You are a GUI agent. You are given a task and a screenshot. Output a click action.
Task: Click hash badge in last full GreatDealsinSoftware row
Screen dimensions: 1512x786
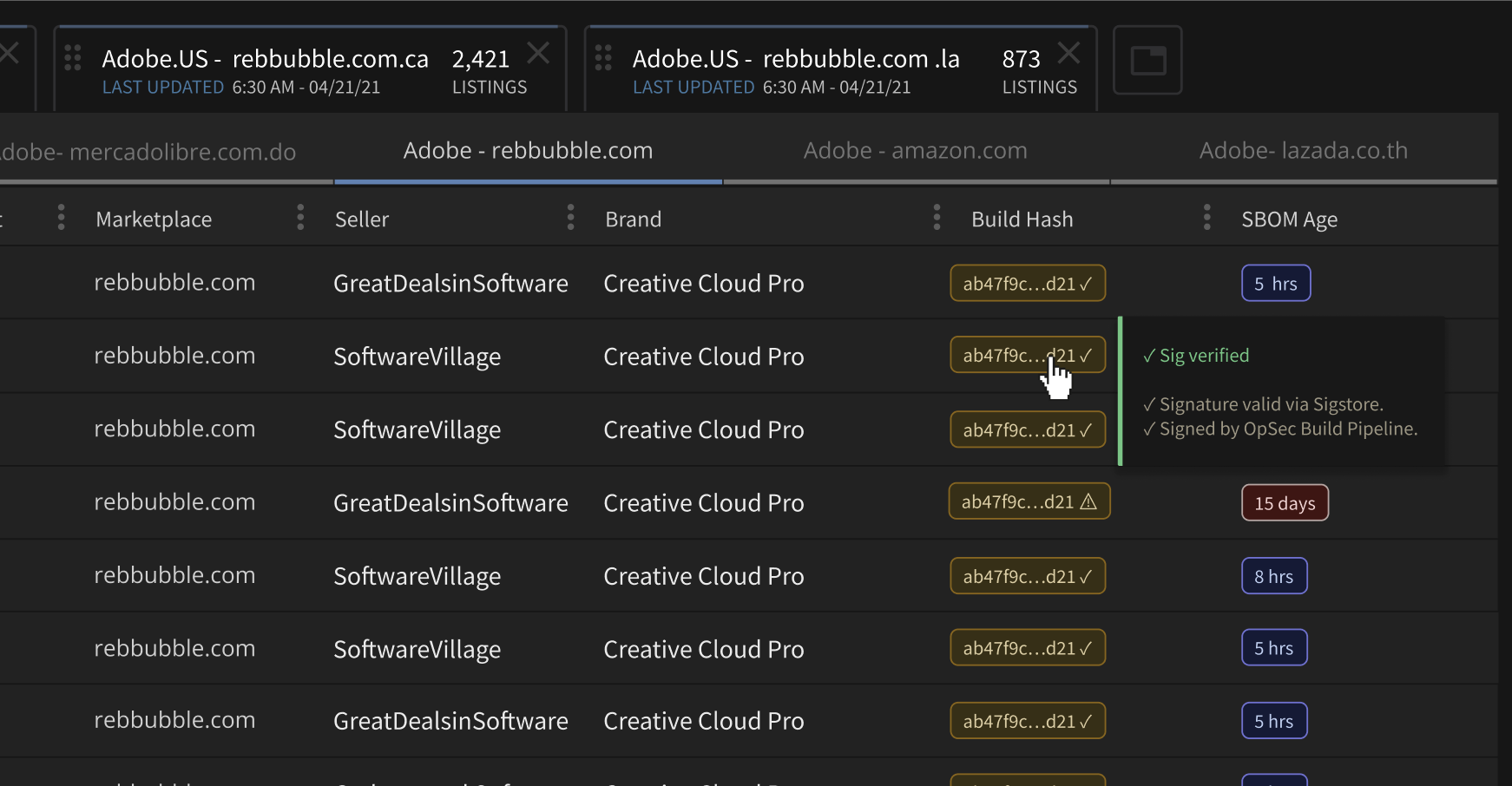(1028, 721)
